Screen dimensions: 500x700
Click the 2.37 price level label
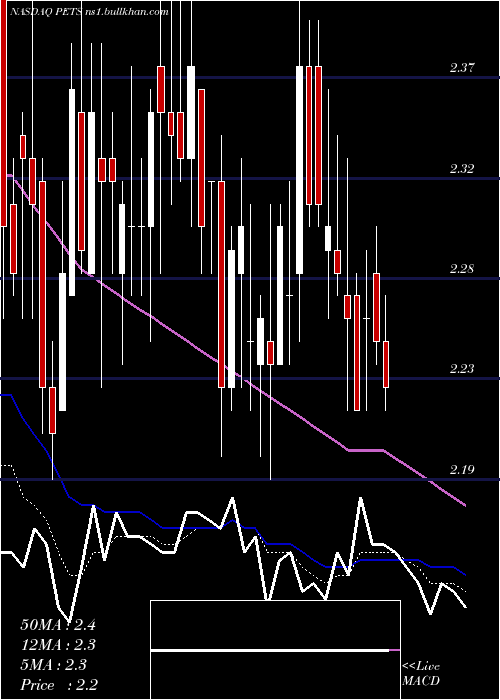tap(462, 68)
